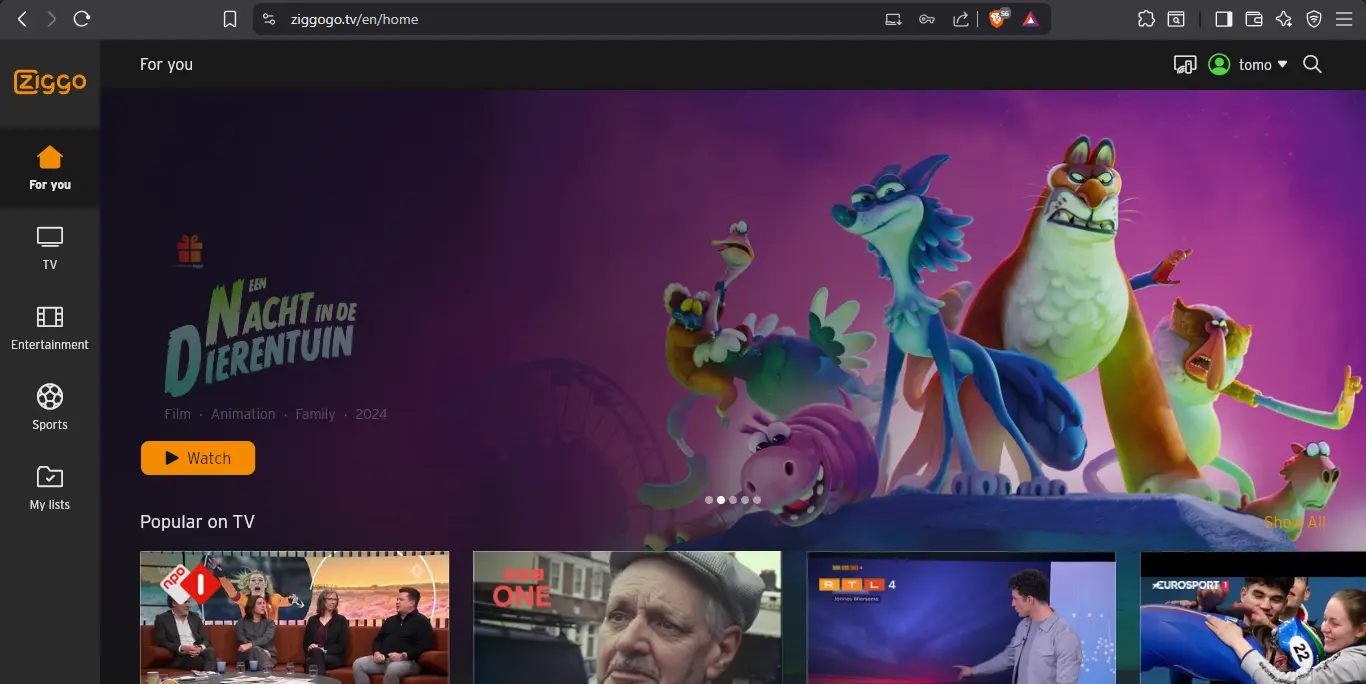Open the For you home section

click(x=50, y=168)
